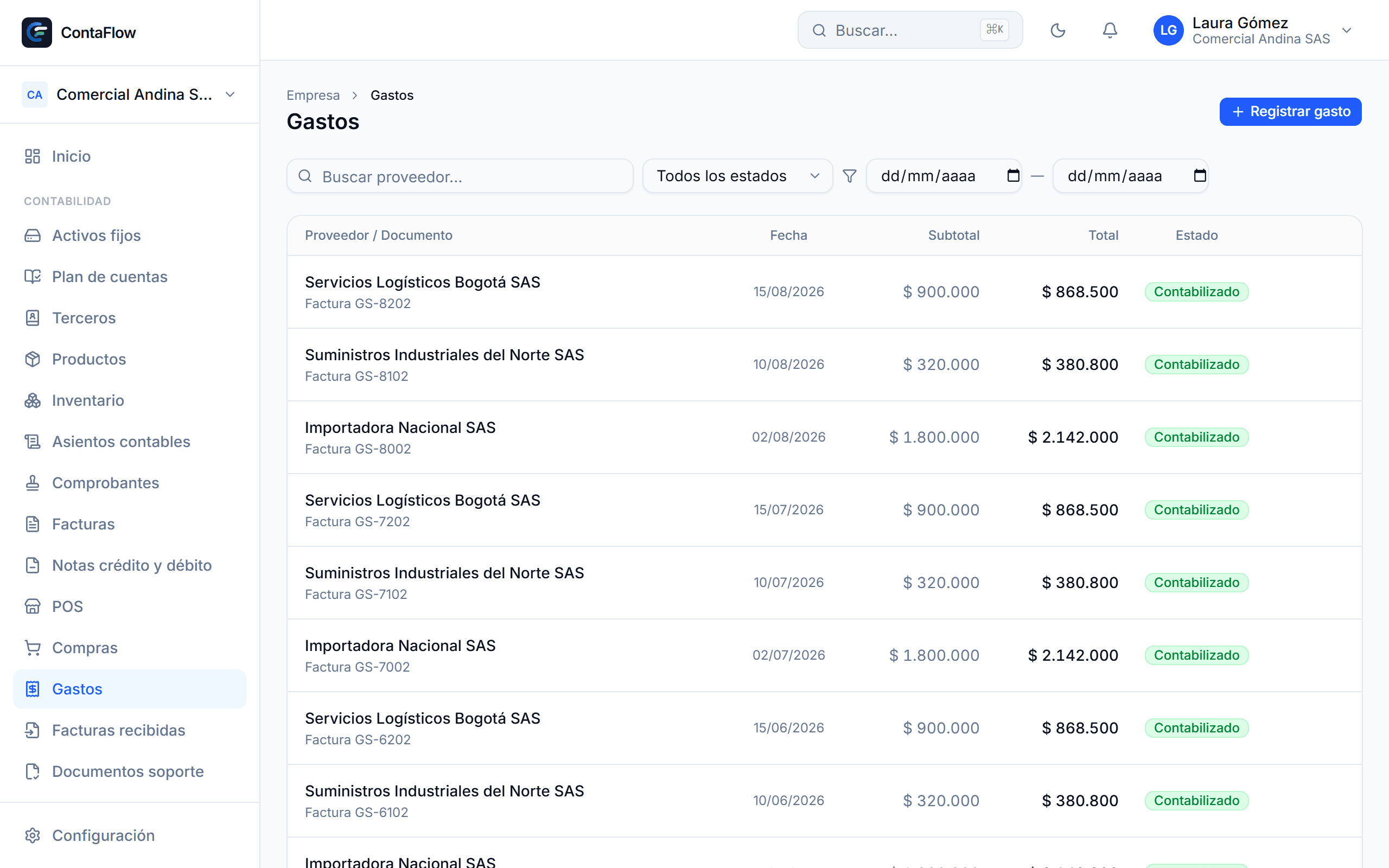Open expense Factura GS-7202
The image size is (1389, 868).
tap(824, 510)
